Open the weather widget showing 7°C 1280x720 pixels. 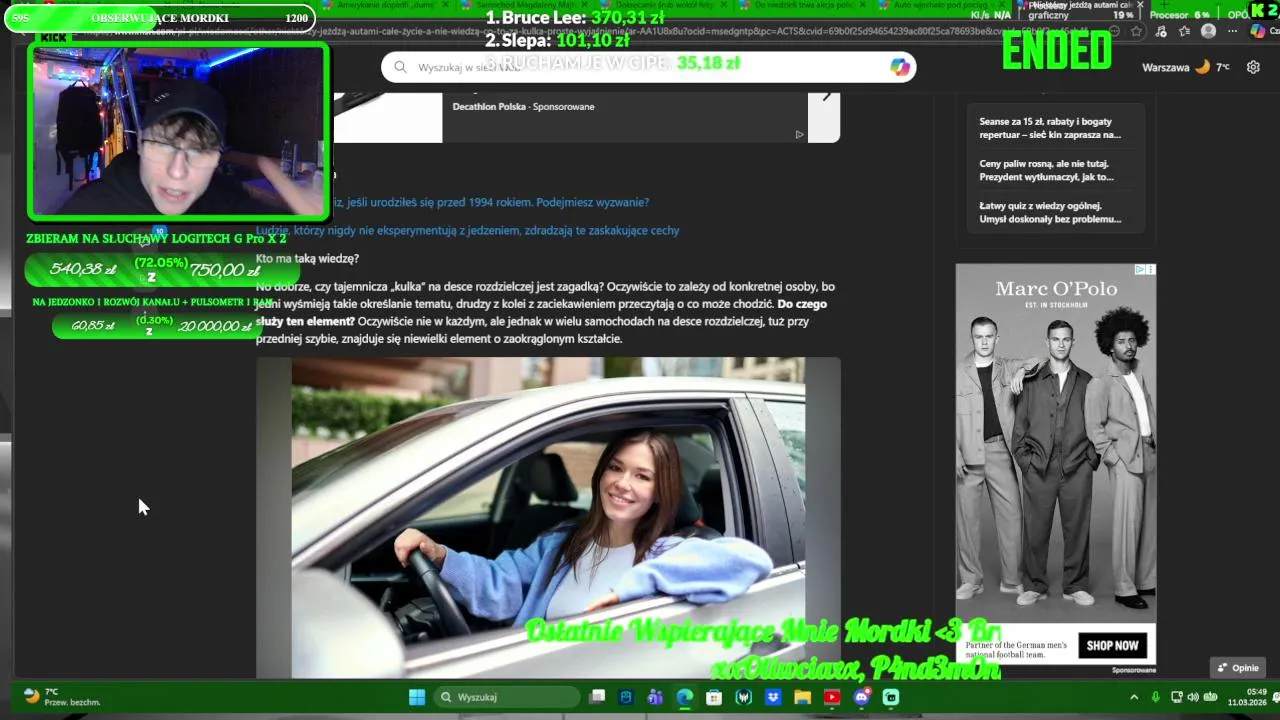[x=62, y=697]
